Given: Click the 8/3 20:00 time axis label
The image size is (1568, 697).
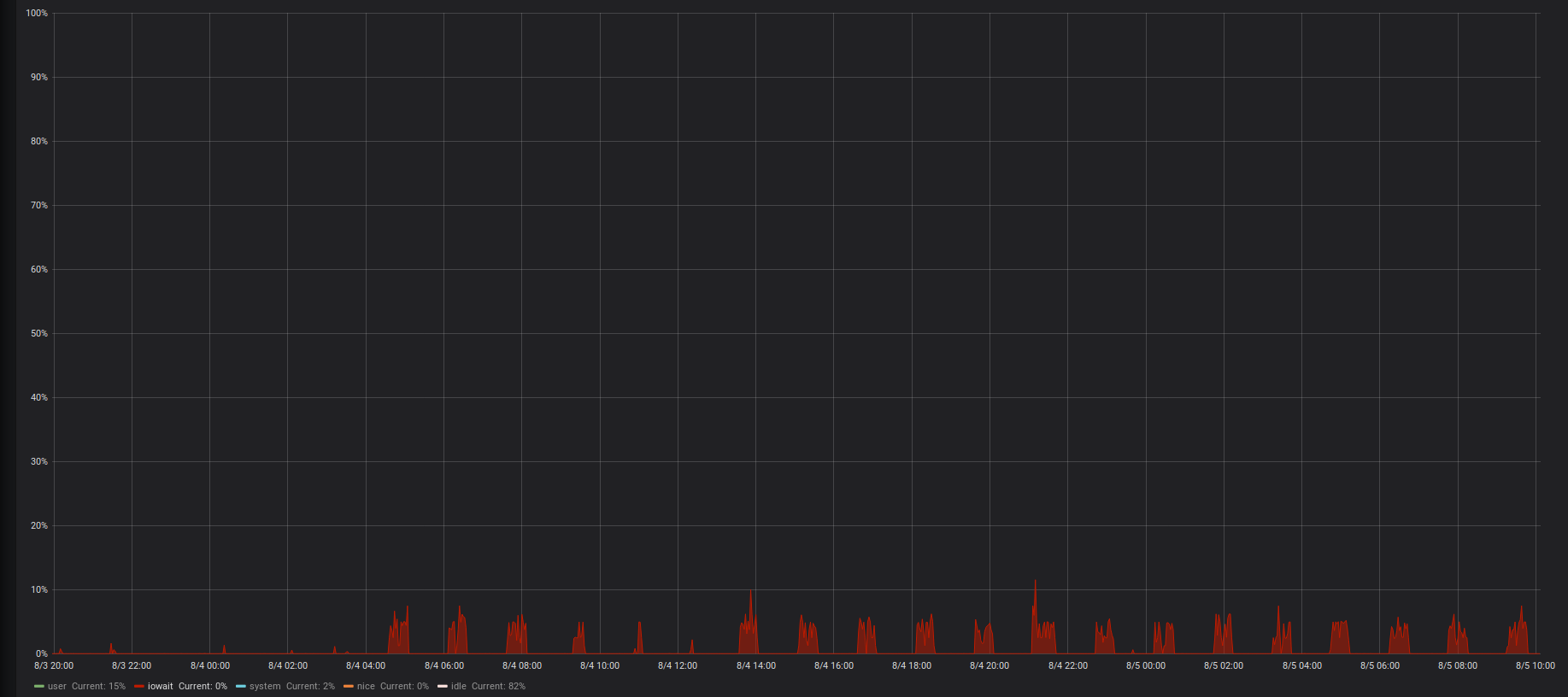Looking at the screenshot, I should [54, 665].
